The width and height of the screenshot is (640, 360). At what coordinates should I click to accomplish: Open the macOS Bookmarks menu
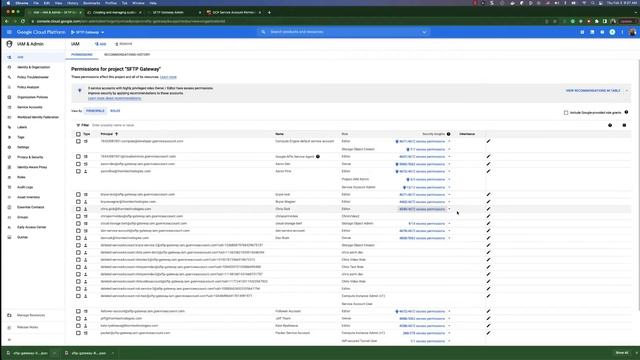91,3
